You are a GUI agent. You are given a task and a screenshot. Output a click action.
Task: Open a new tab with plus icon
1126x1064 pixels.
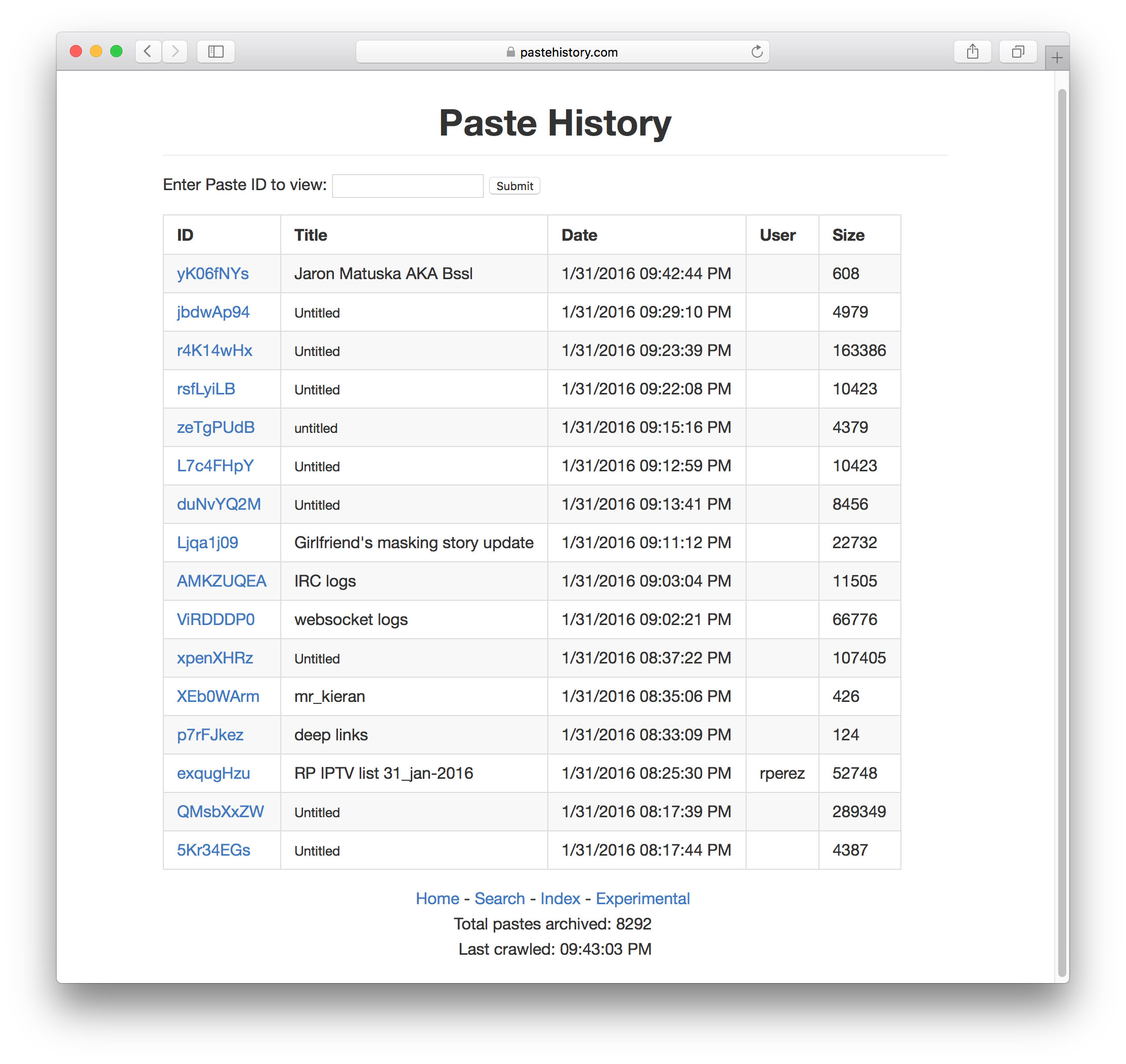(1056, 58)
